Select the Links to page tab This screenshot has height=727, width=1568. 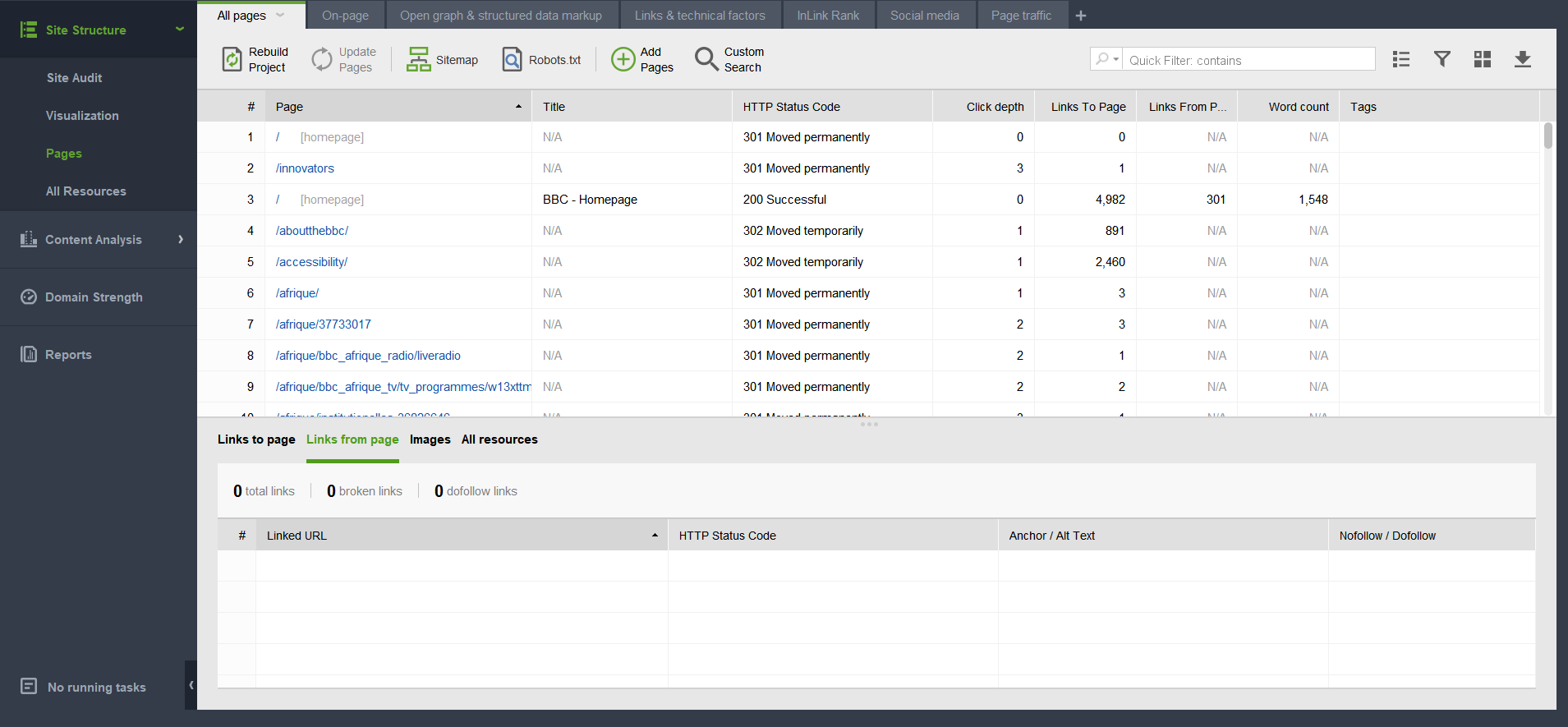[256, 439]
